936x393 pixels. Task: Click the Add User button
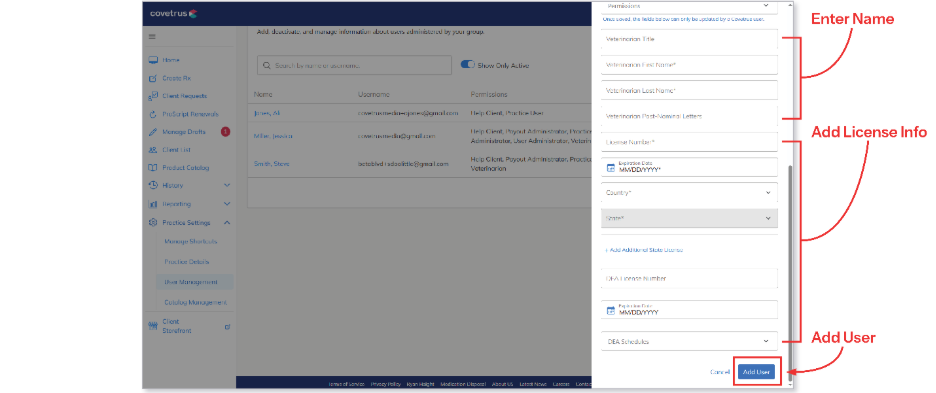coord(756,371)
